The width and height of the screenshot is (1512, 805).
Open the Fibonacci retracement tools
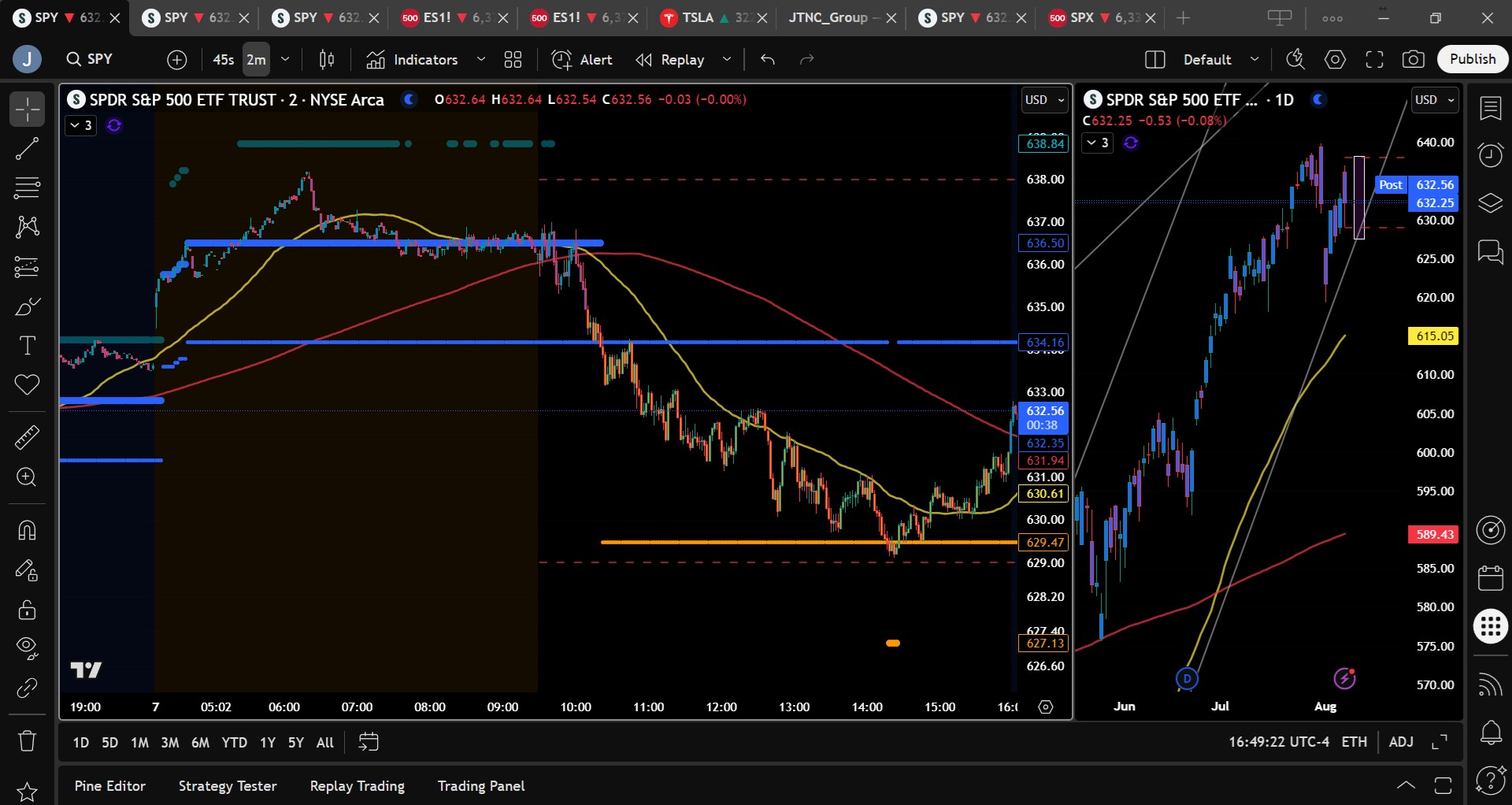[x=27, y=188]
